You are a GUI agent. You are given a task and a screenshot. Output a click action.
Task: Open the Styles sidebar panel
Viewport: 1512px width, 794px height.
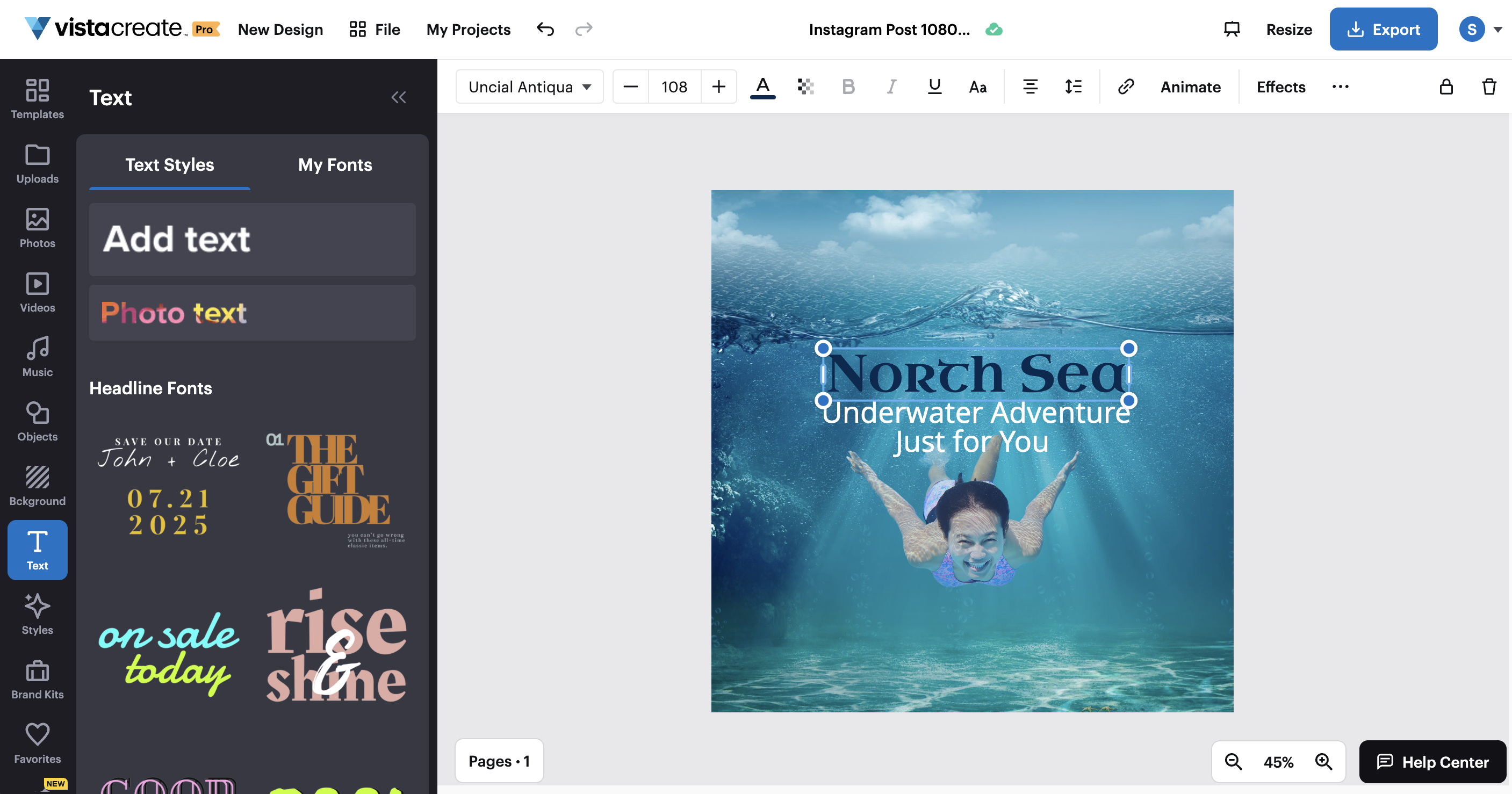point(38,615)
